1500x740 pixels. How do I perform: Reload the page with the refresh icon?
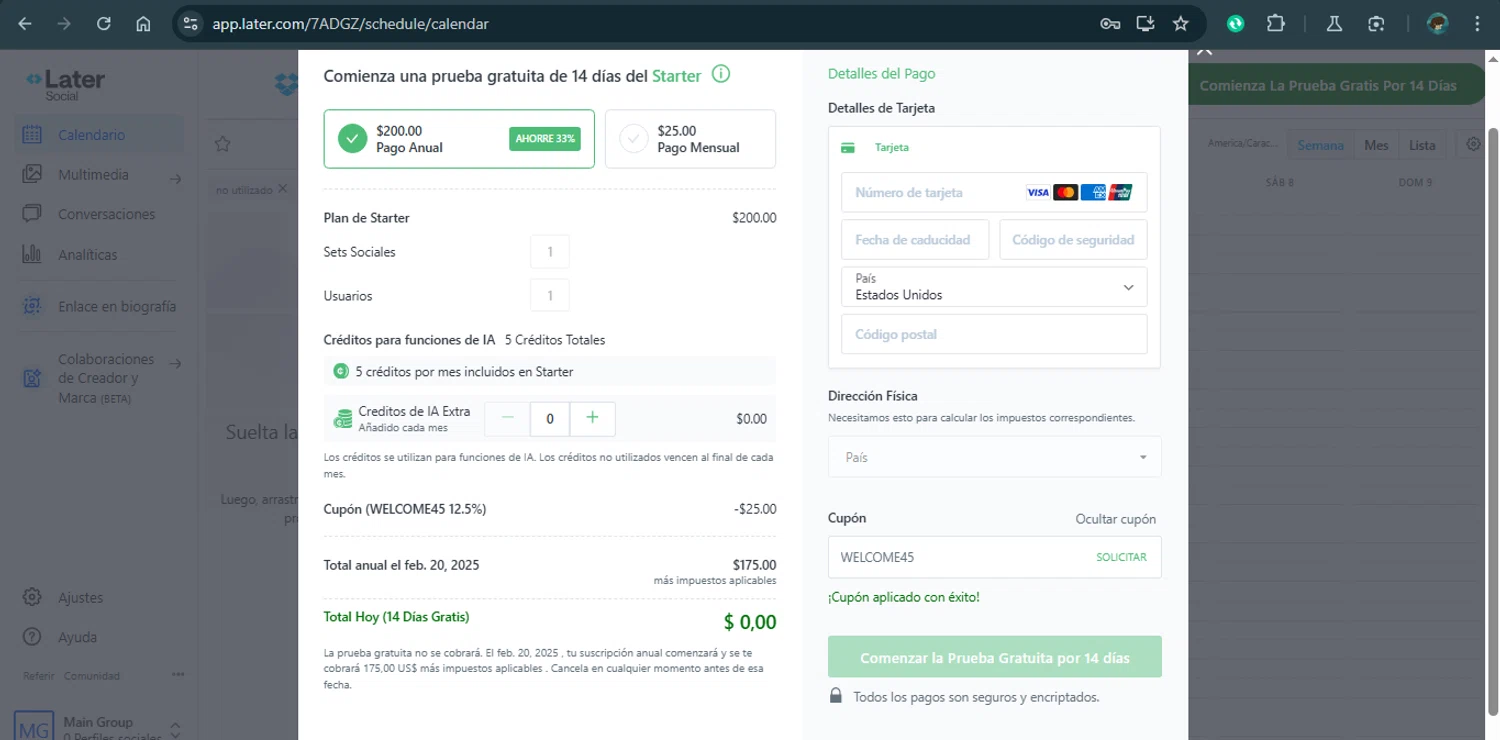(104, 23)
